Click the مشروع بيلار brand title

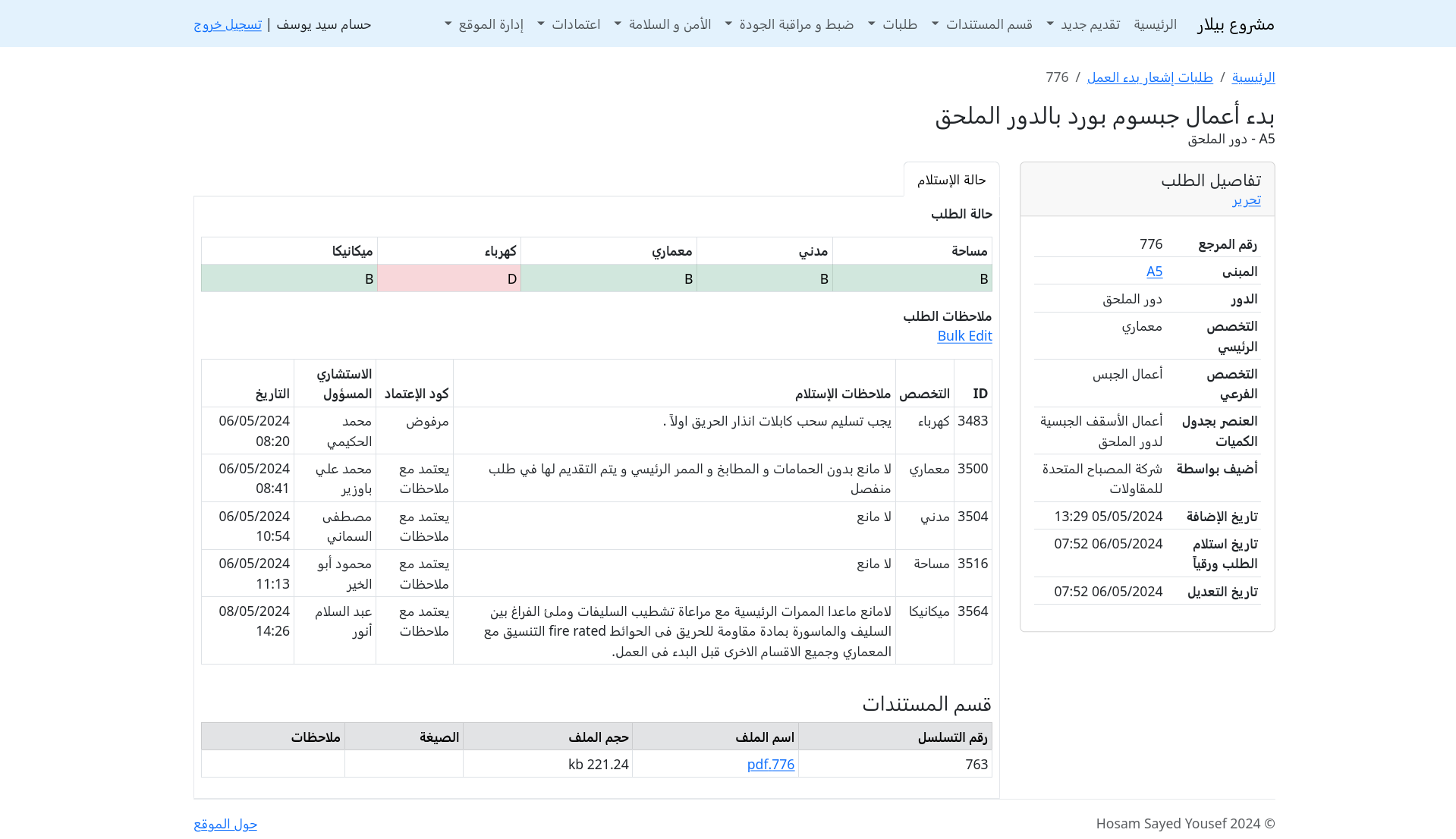pos(1235,24)
